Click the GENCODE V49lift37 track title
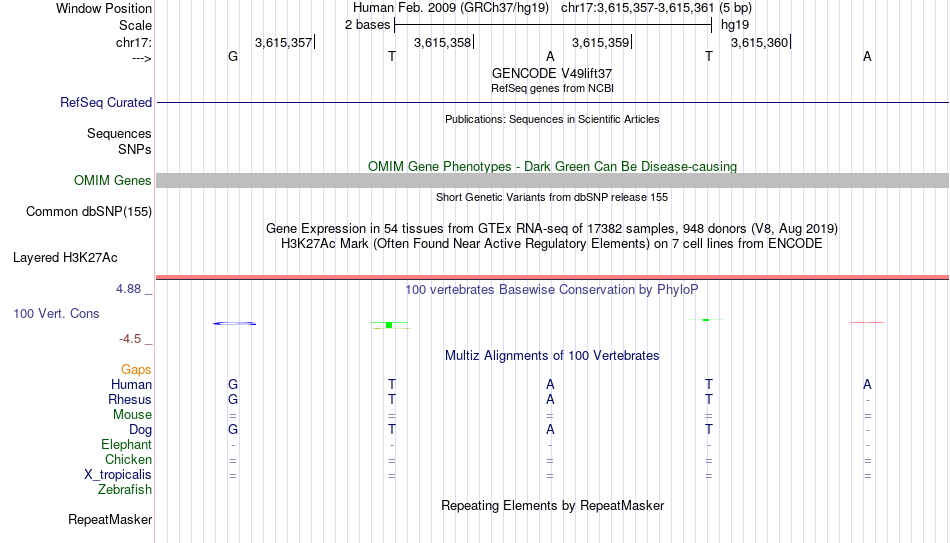Viewport: 950px width, 543px height. 552,73
